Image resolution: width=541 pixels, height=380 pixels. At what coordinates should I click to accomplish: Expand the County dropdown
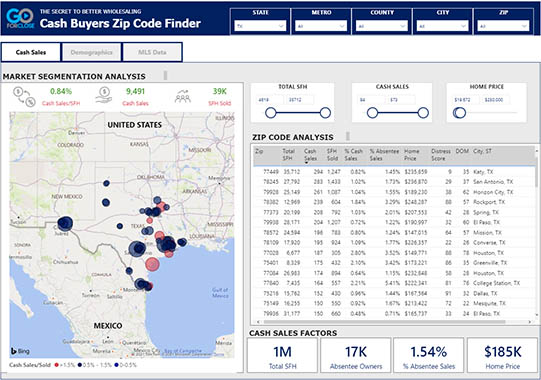click(x=382, y=26)
